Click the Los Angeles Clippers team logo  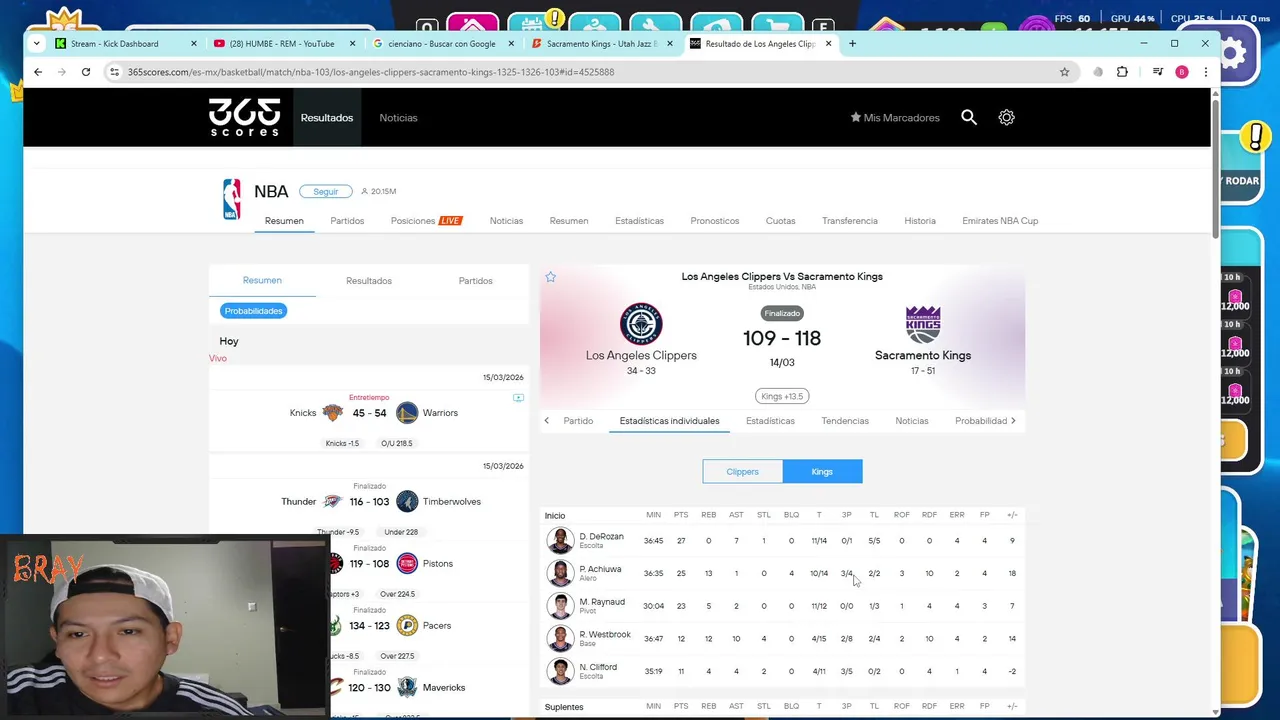click(641, 324)
